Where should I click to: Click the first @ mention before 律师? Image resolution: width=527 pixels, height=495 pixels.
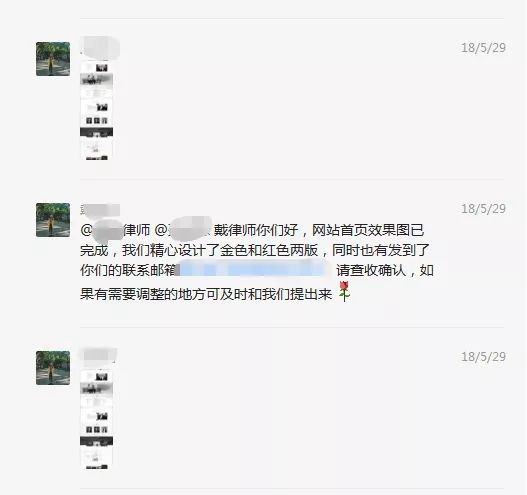tap(101, 231)
